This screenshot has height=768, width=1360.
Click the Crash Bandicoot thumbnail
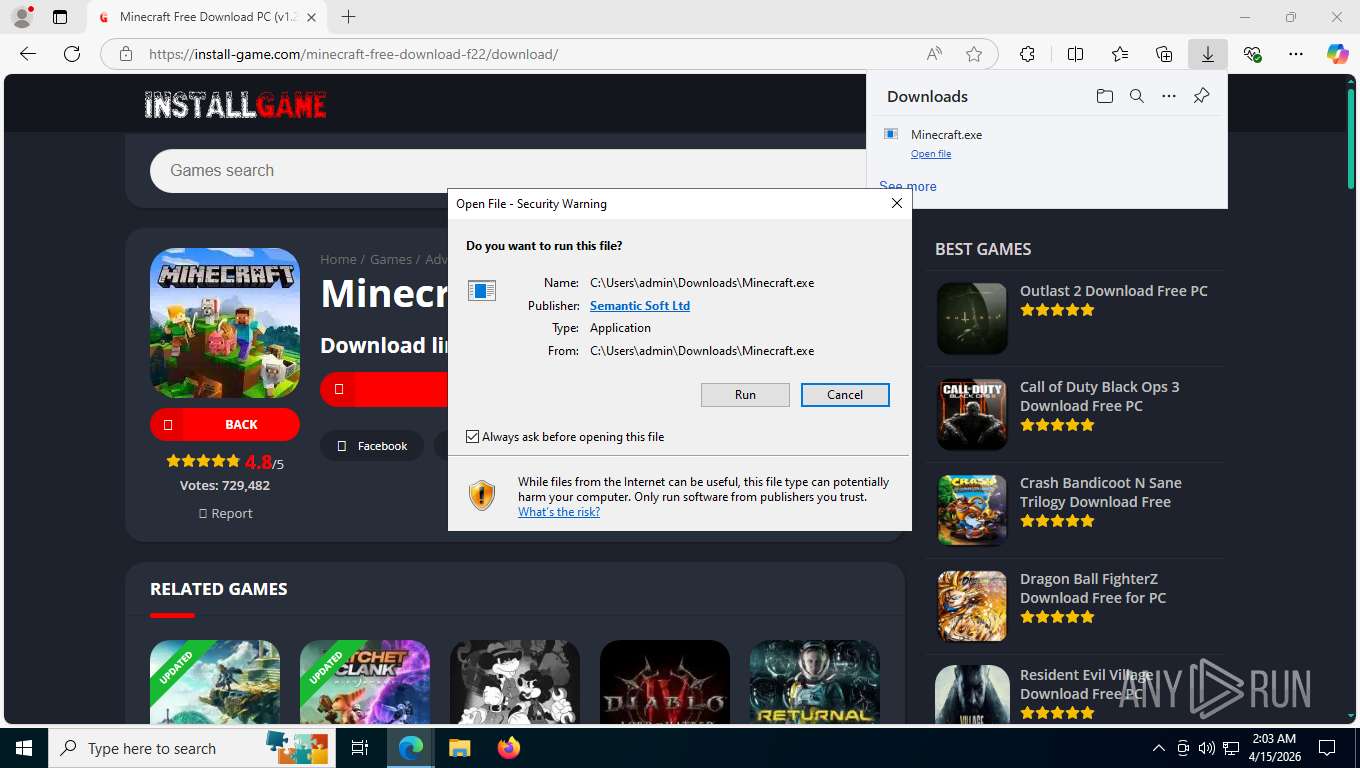pyautogui.click(x=972, y=510)
